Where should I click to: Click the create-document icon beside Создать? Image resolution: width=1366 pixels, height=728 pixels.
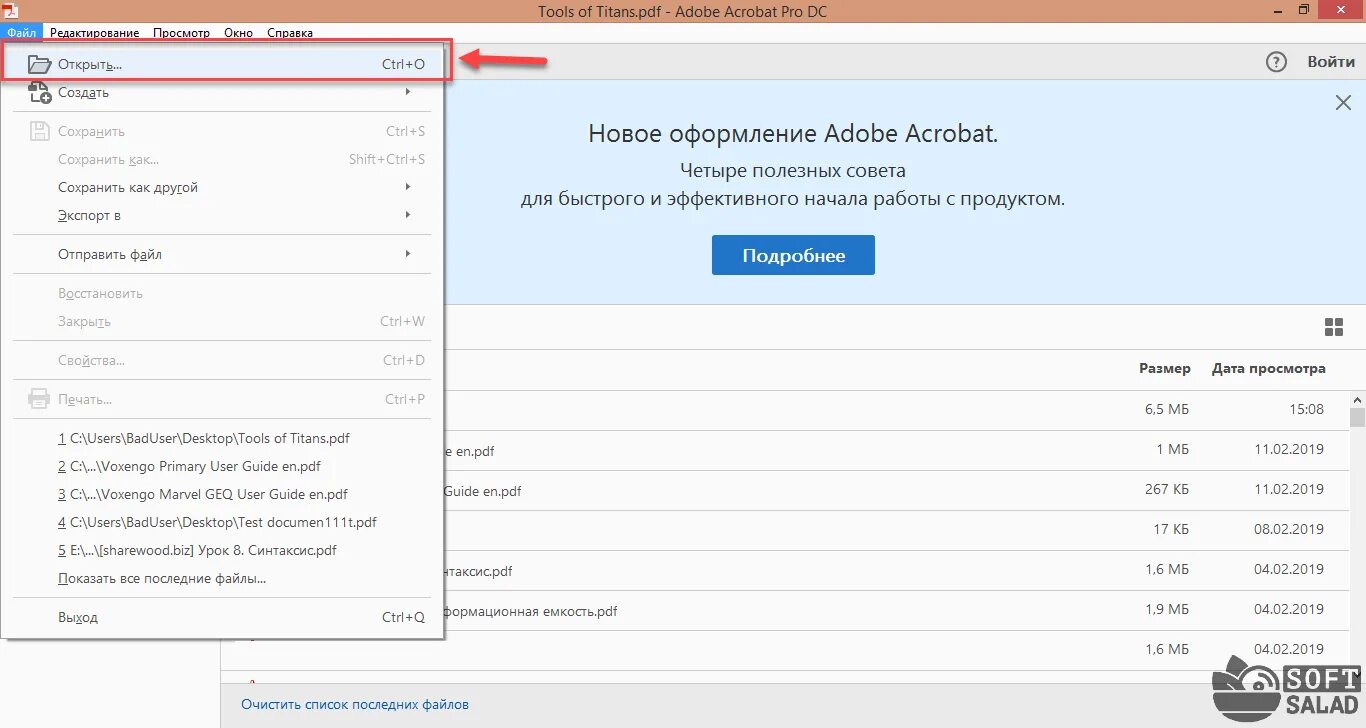point(39,92)
